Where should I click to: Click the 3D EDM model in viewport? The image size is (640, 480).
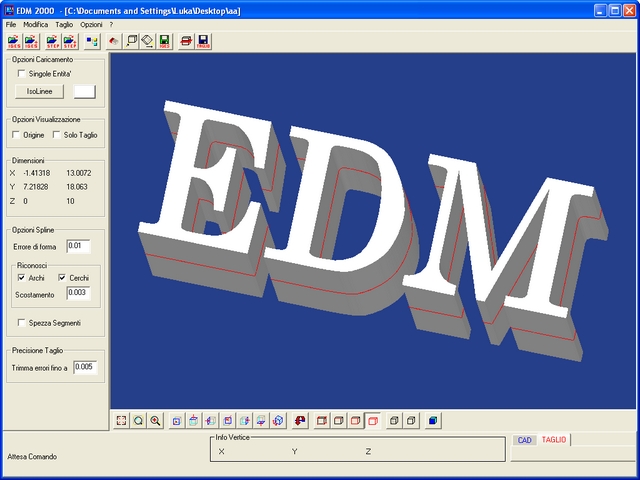pos(372,229)
